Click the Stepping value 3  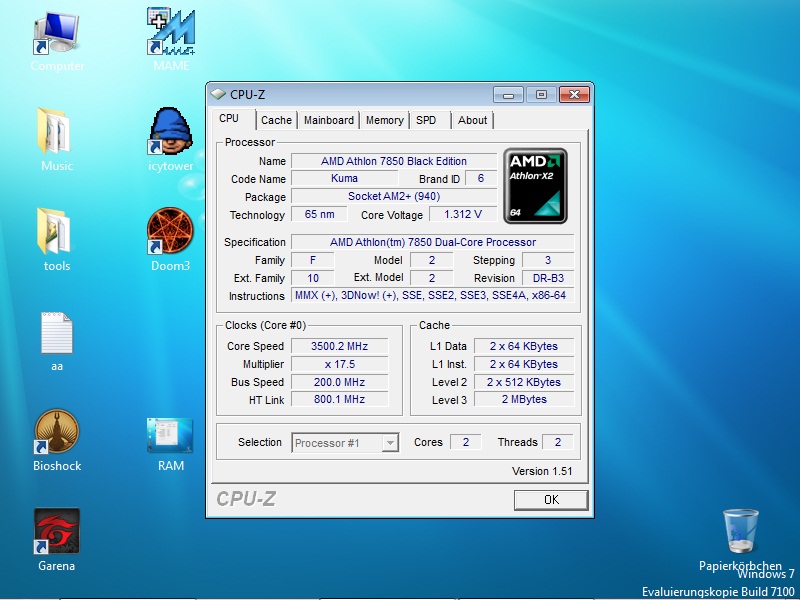[x=548, y=260]
